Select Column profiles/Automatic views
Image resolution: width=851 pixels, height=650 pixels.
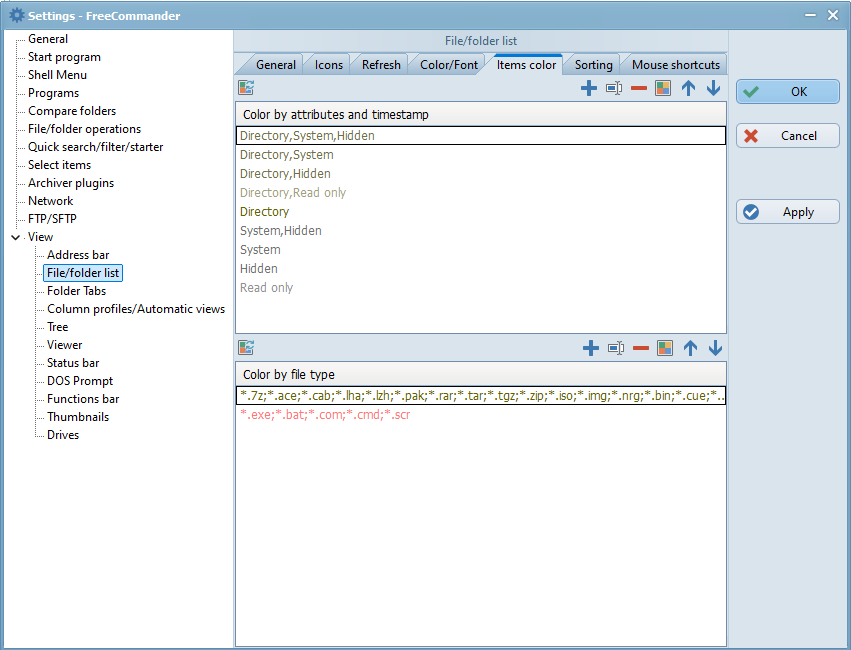(136, 309)
